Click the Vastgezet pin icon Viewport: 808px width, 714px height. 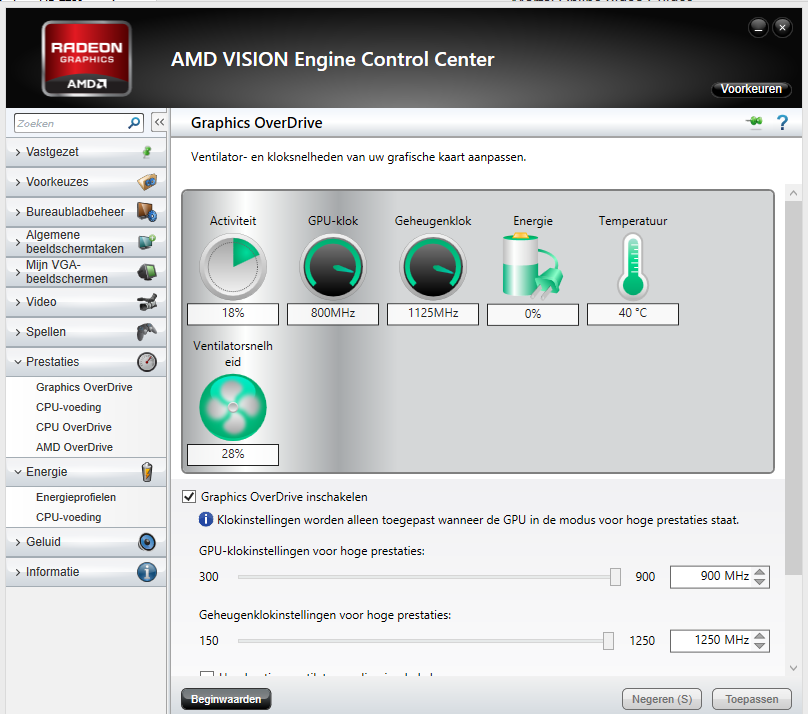pyautogui.click(x=147, y=151)
